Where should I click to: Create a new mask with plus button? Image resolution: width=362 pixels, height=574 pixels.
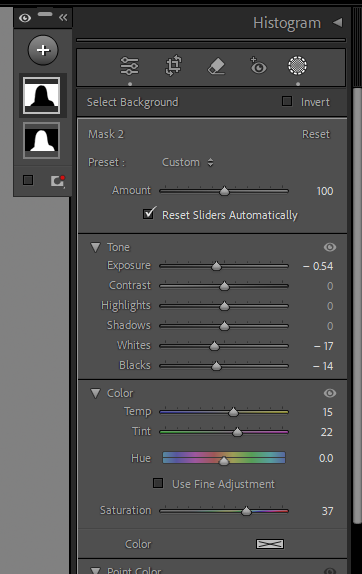tap(43, 50)
